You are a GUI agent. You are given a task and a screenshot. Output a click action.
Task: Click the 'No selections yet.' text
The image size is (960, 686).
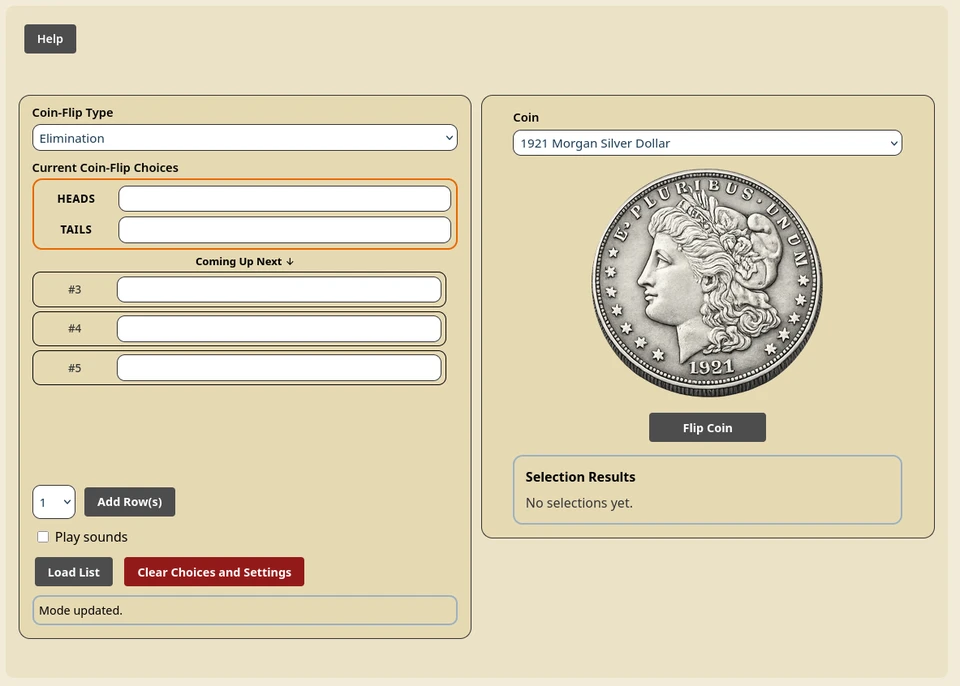pyautogui.click(x=579, y=503)
